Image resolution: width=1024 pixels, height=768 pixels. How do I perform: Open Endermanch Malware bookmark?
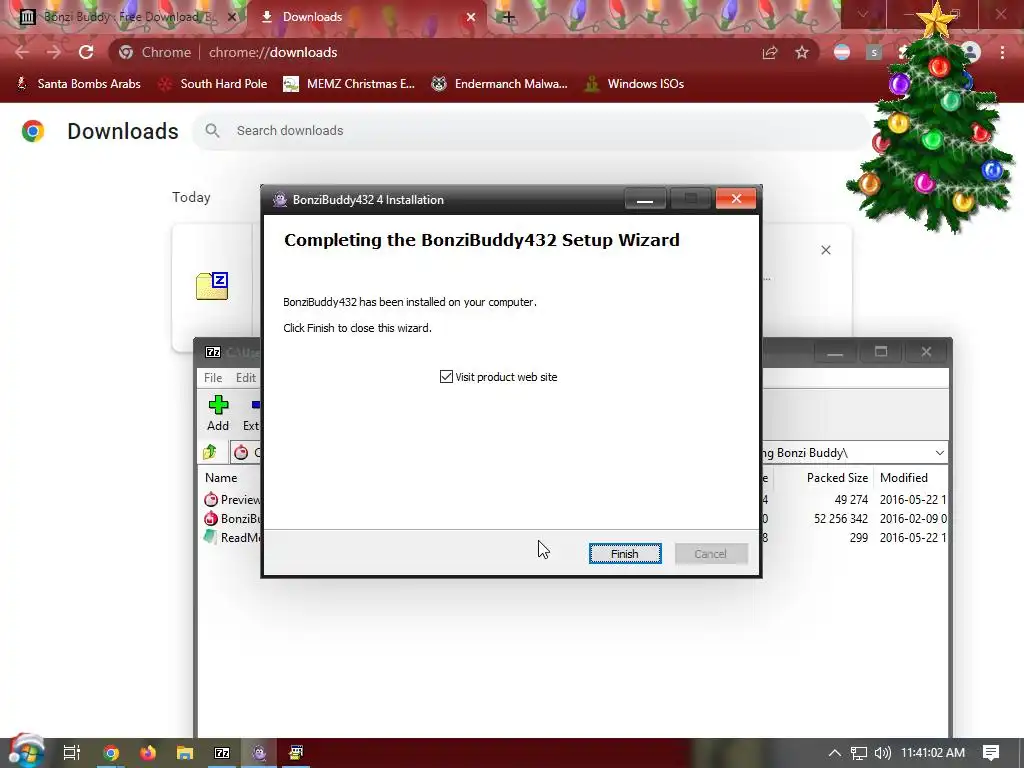[x=500, y=84]
